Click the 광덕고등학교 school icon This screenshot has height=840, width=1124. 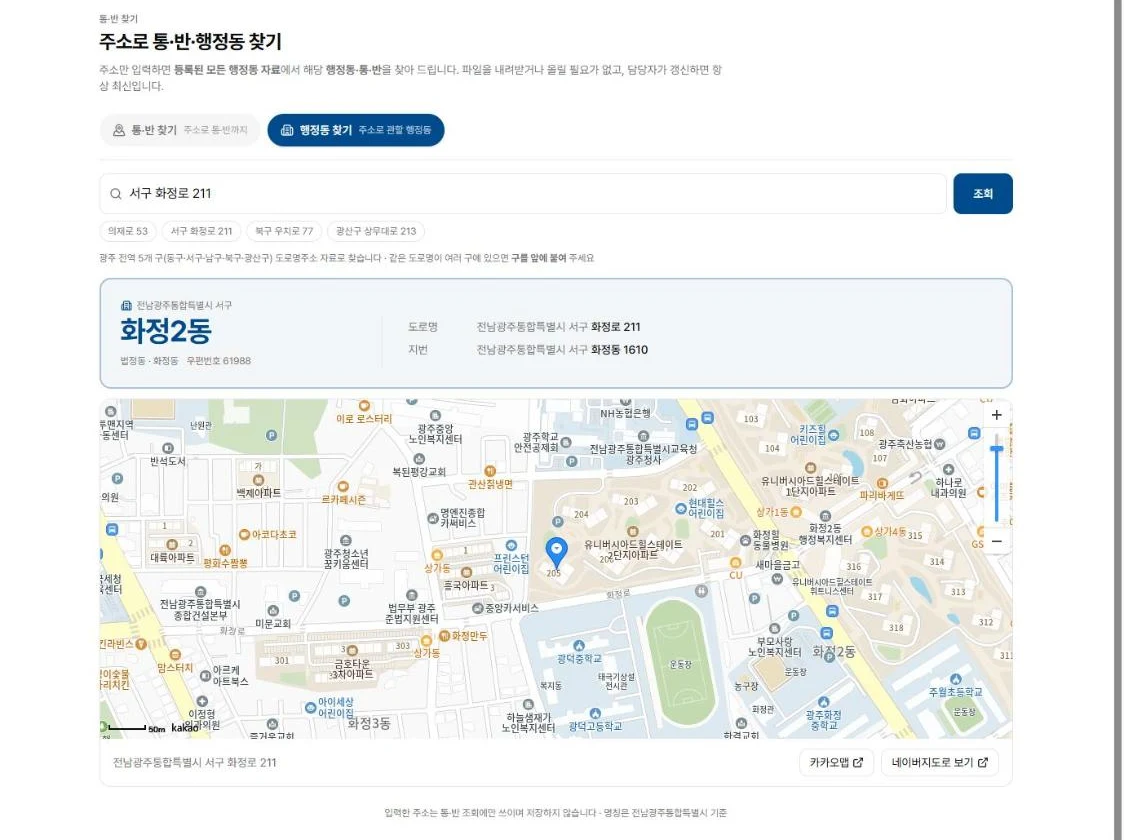point(595,714)
